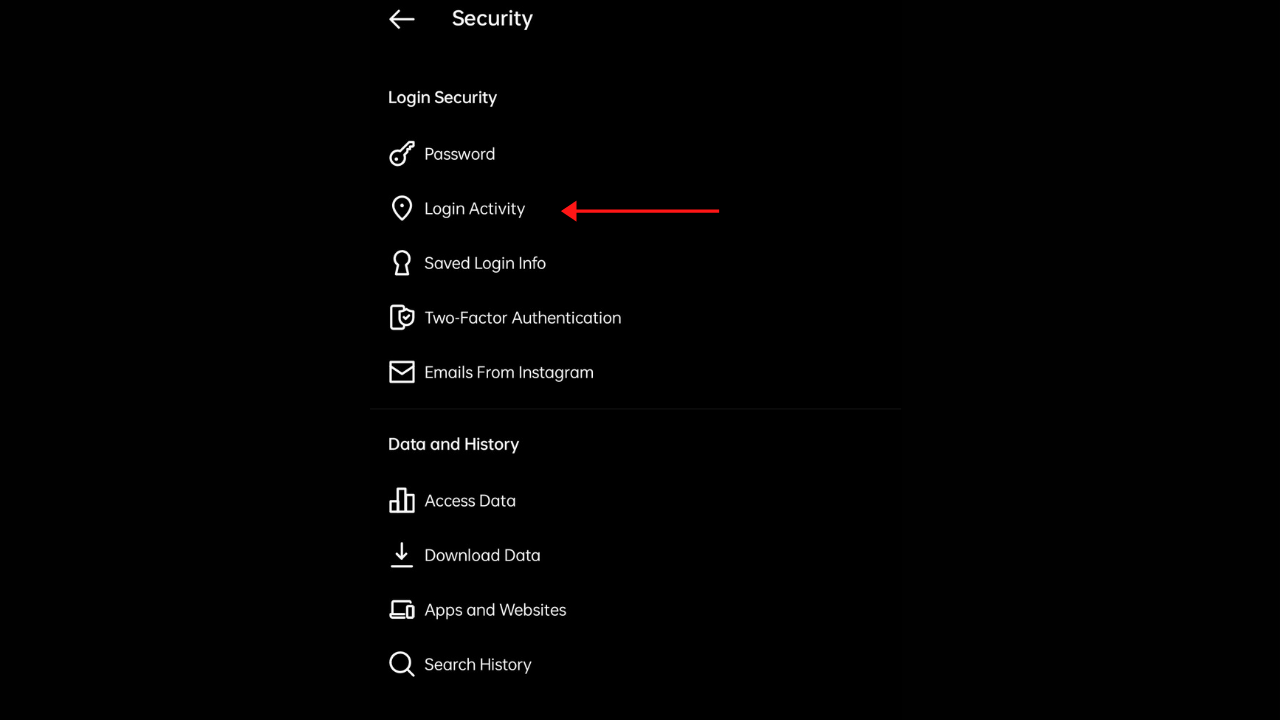Image resolution: width=1280 pixels, height=720 pixels.
Task: Click the envelope icon for Emails From Instagram
Action: (401, 372)
